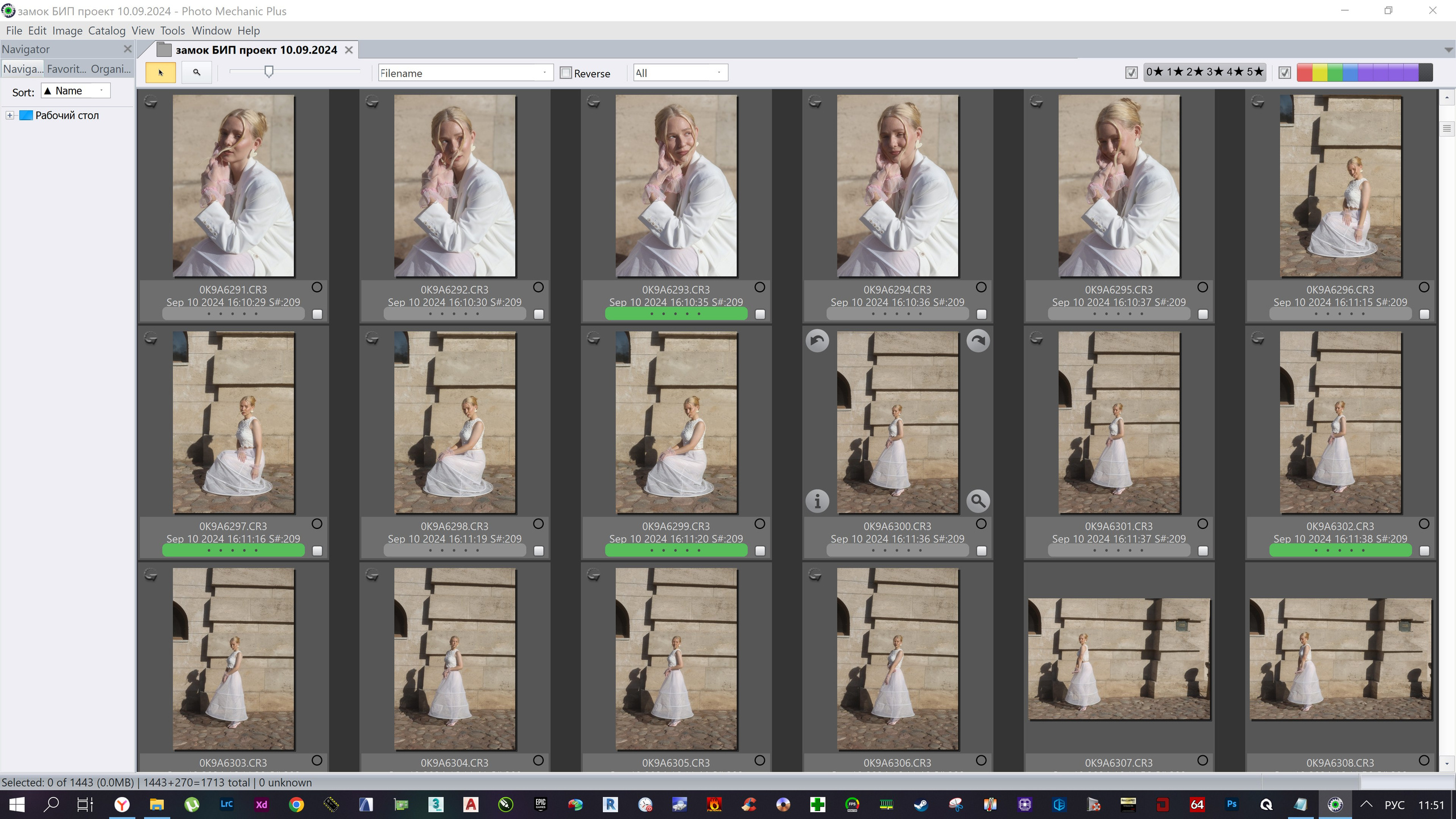The width and height of the screenshot is (1456, 819).
Task: Open the navigator Sort Name selector
Action: click(x=75, y=91)
